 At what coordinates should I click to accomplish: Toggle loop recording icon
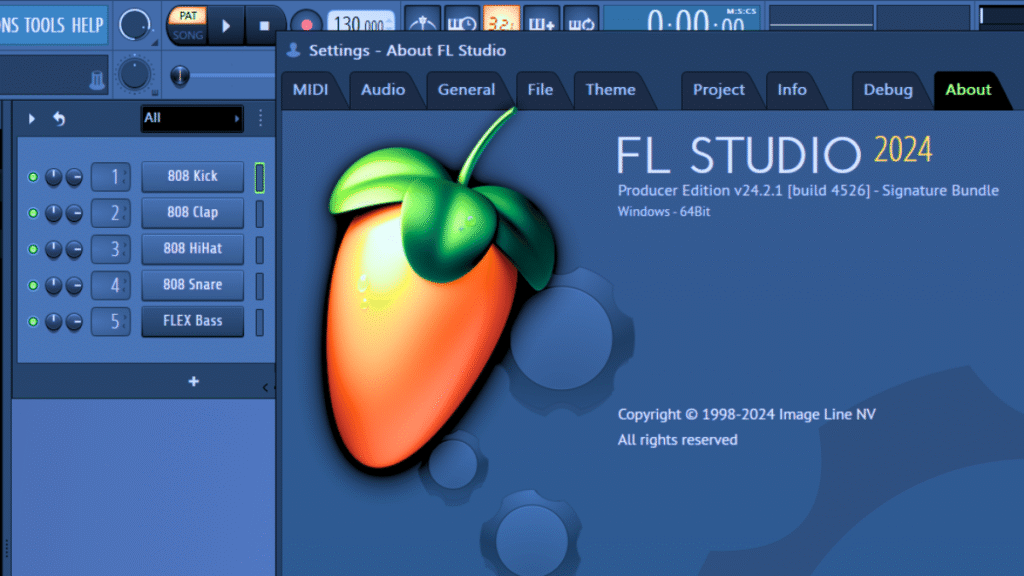click(x=581, y=22)
